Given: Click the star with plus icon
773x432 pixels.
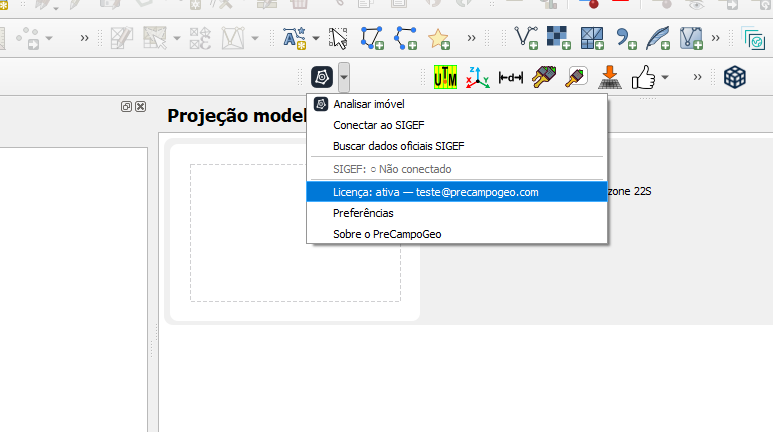Looking at the screenshot, I should click(x=439, y=38).
